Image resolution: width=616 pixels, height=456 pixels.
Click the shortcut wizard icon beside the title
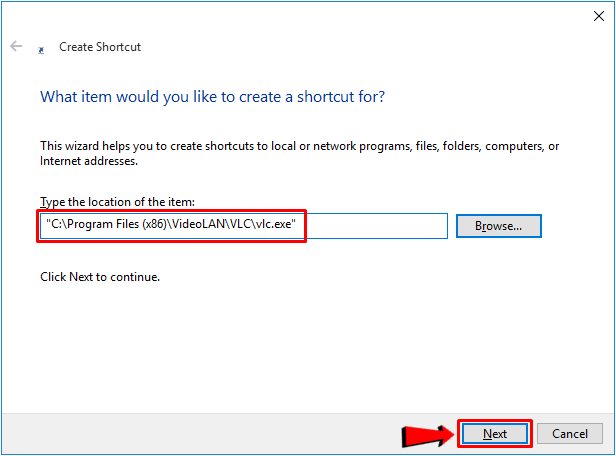click(41, 50)
